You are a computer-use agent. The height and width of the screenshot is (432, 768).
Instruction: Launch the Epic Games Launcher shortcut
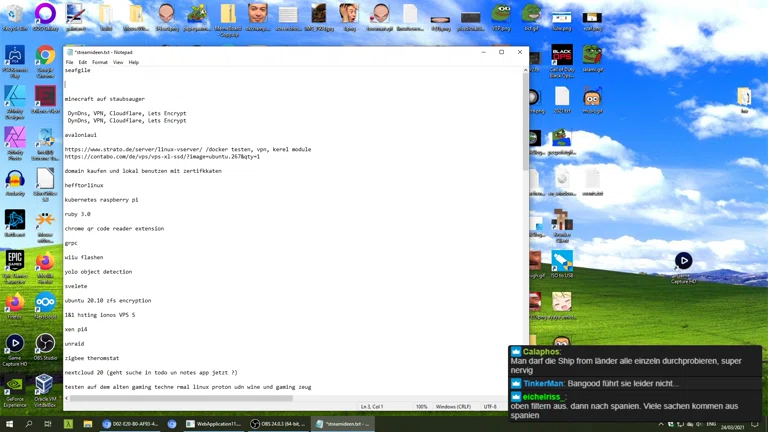[15, 263]
